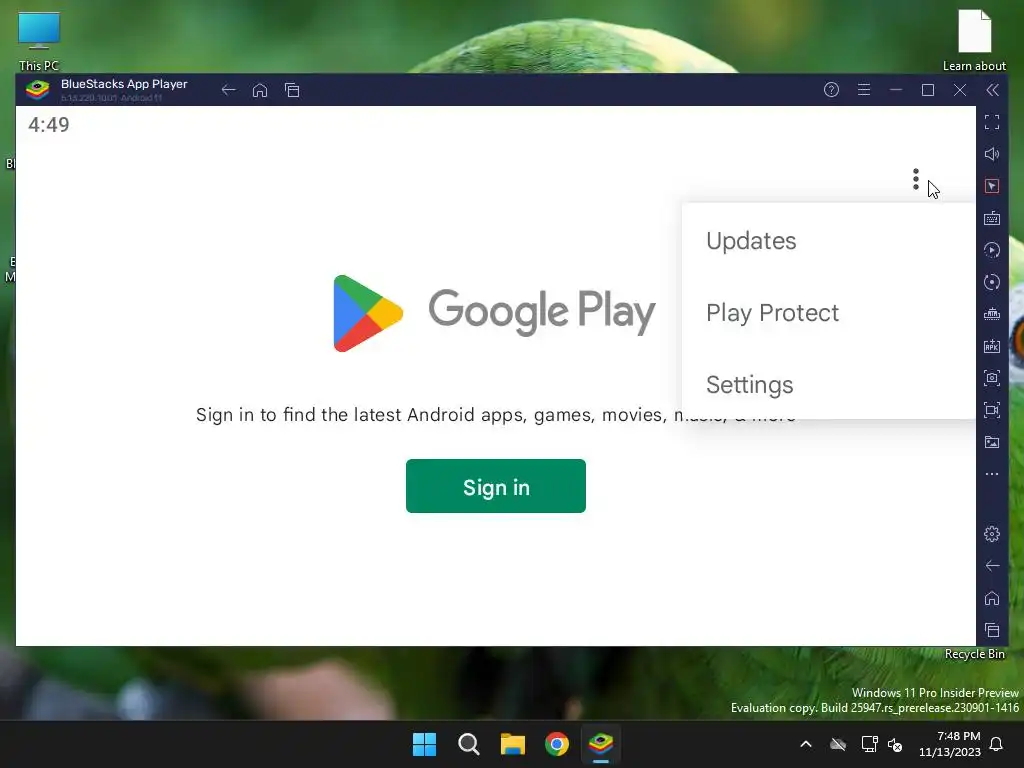Viewport: 1024px width, 768px height.
Task: Open File Explorer from the taskbar
Action: [513, 744]
